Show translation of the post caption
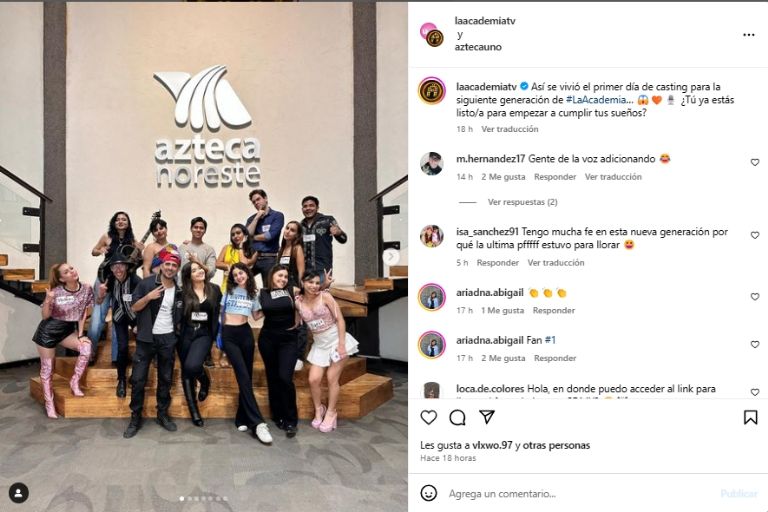 (509, 129)
